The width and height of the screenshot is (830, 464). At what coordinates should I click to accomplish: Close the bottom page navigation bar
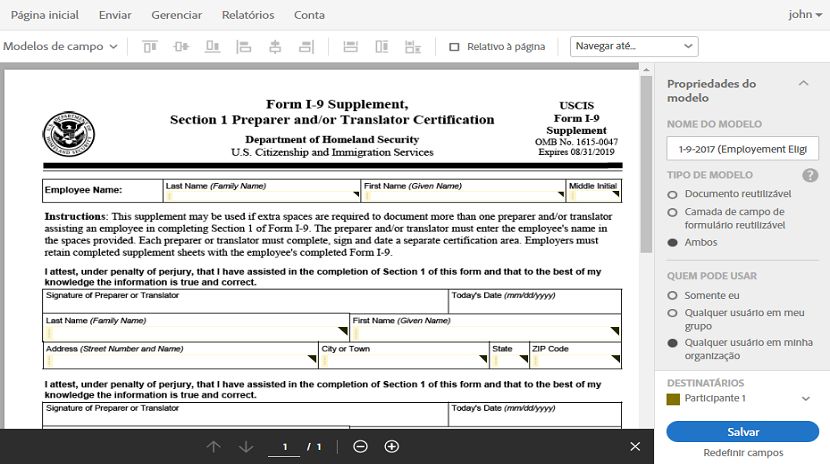coord(635,447)
